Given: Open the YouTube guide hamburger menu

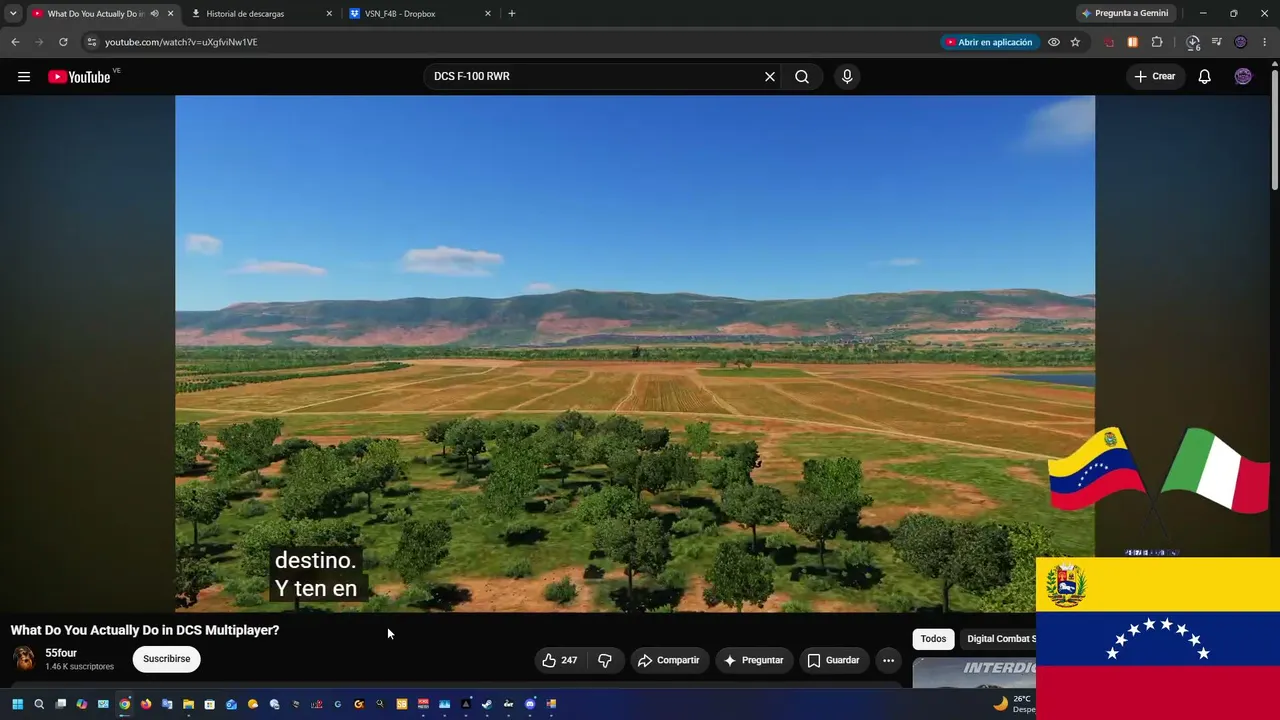Looking at the screenshot, I should click(24, 77).
